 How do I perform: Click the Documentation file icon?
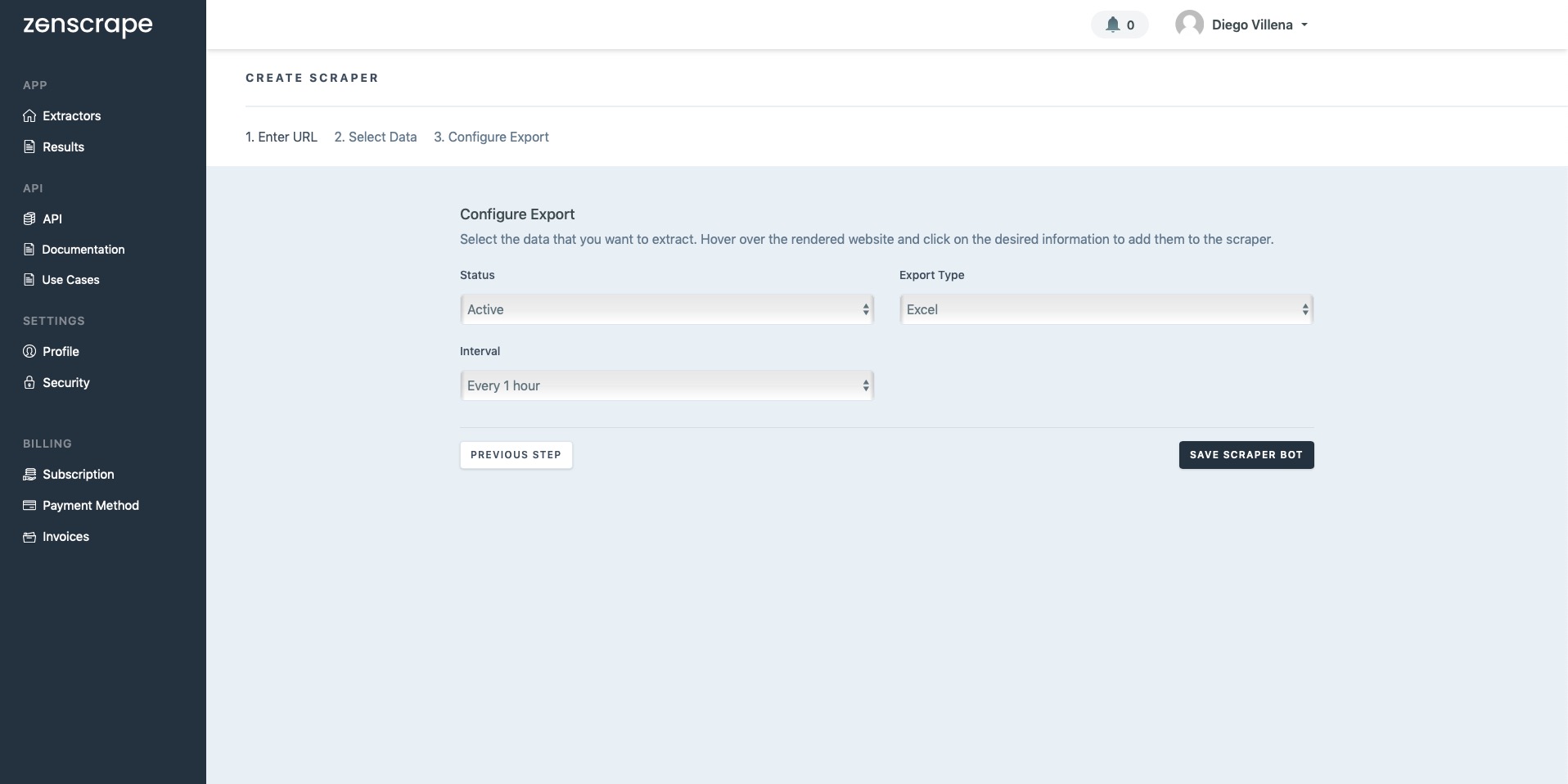29,249
